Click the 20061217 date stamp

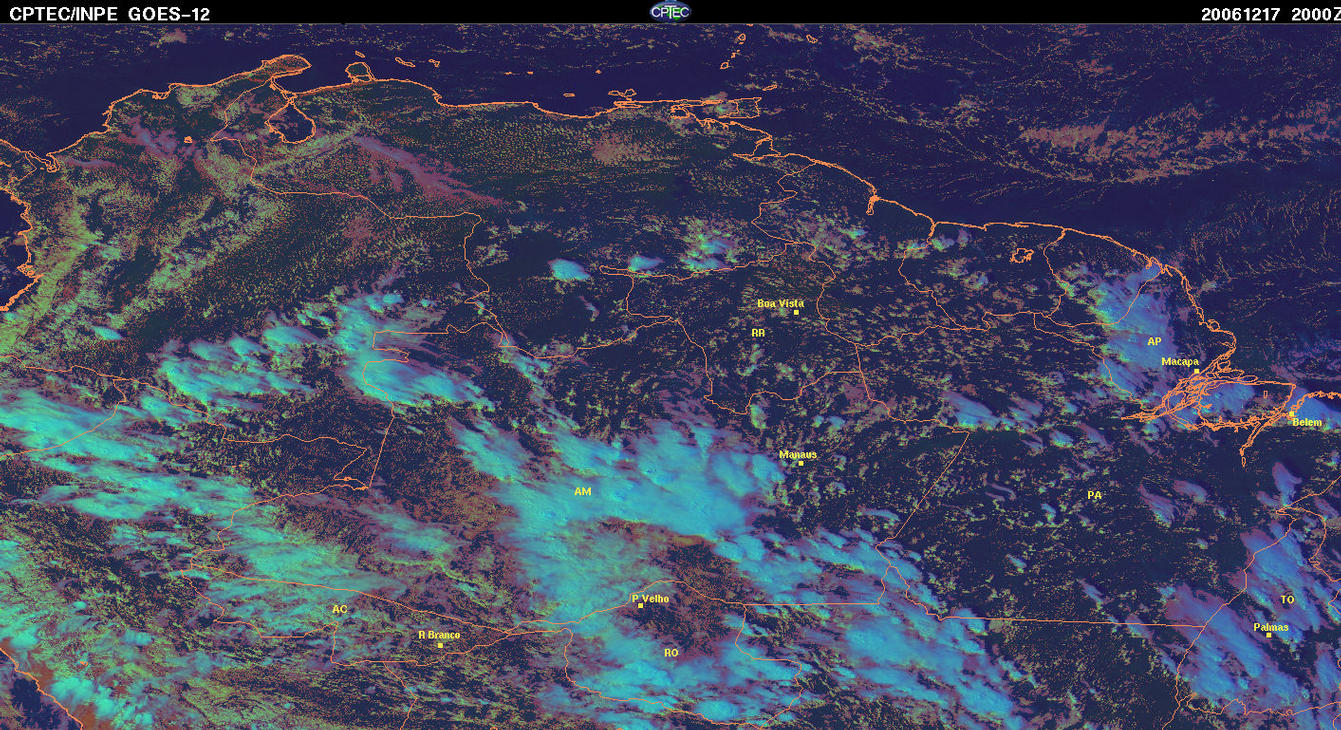tap(1240, 14)
